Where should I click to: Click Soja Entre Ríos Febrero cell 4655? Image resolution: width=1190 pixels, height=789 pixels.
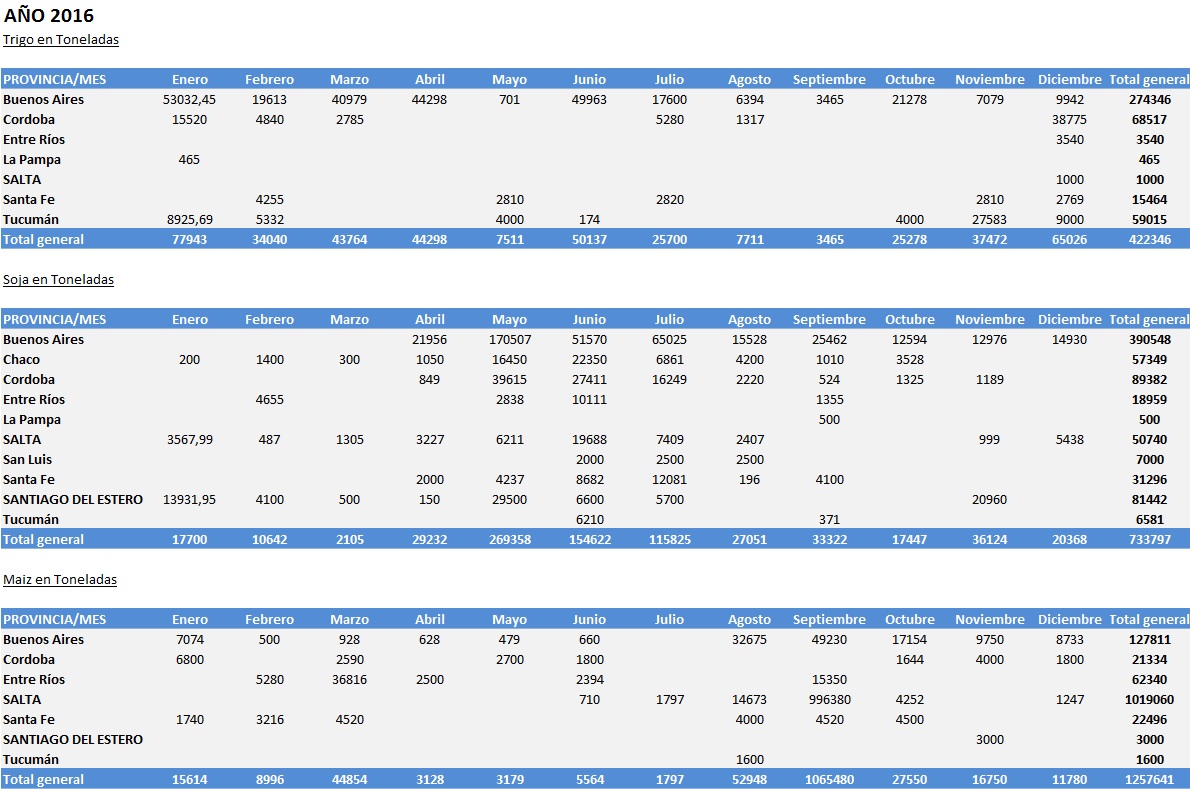(269, 399)
